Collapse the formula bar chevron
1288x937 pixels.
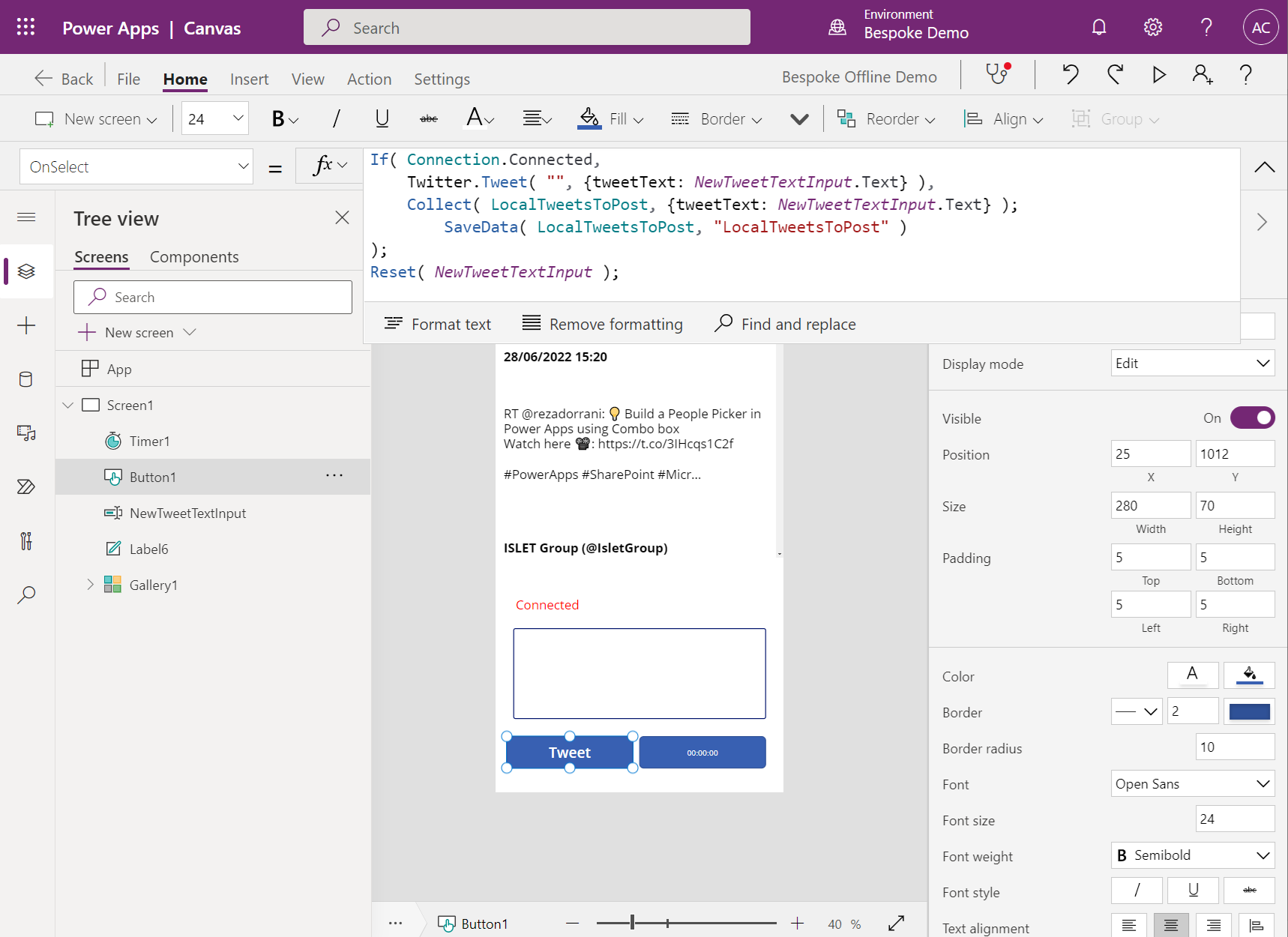(1265, 166)
